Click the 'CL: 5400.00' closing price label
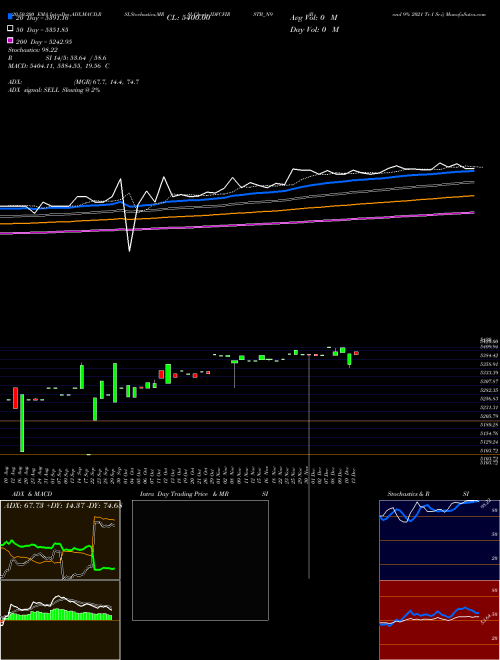This screenshot has width=500, height=660. click(188, 18)
